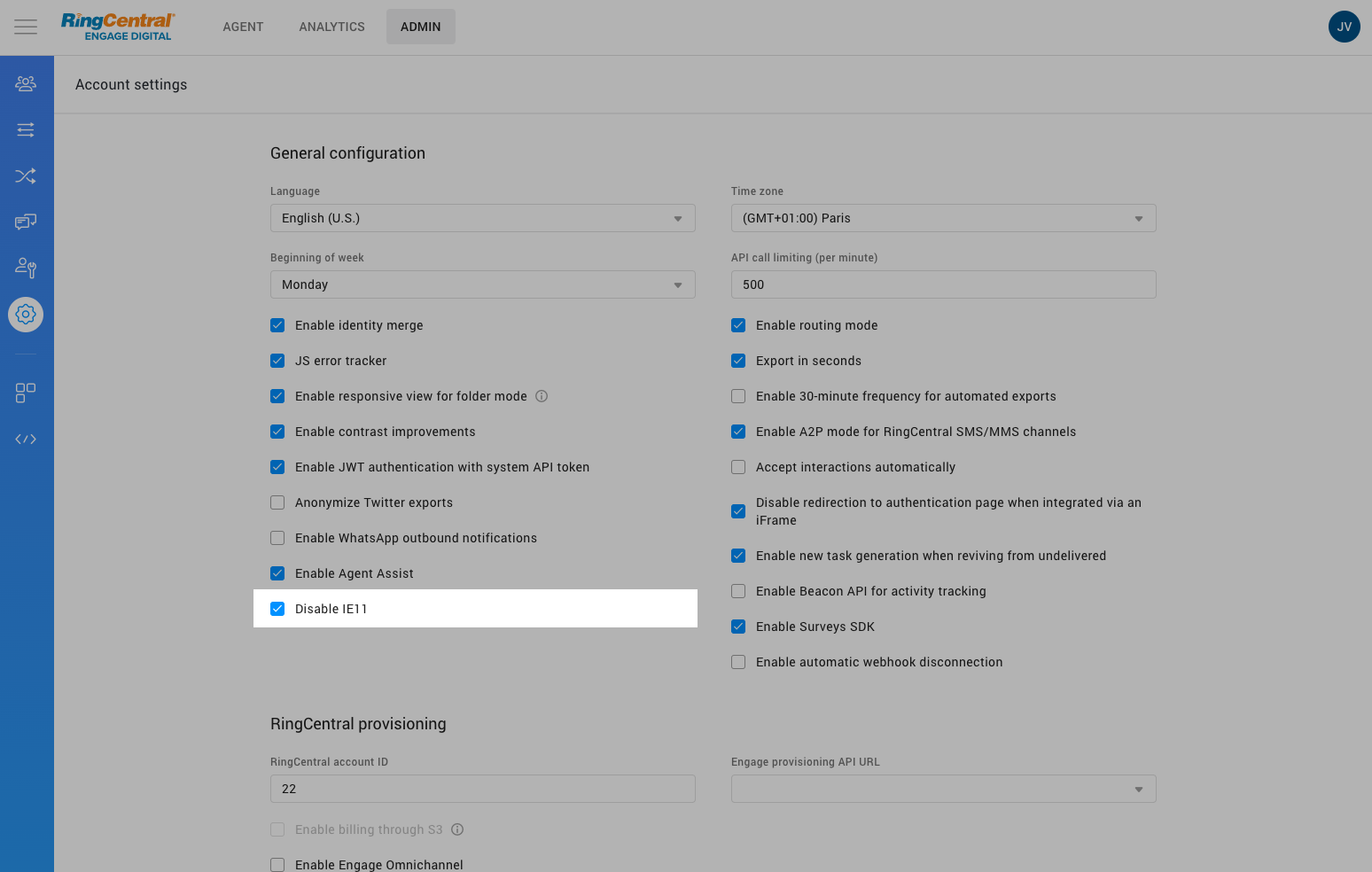Check Accept interactions automatically
This screenshot has height=872, width=1372.
pyautogui.click(x=738, y=467)
